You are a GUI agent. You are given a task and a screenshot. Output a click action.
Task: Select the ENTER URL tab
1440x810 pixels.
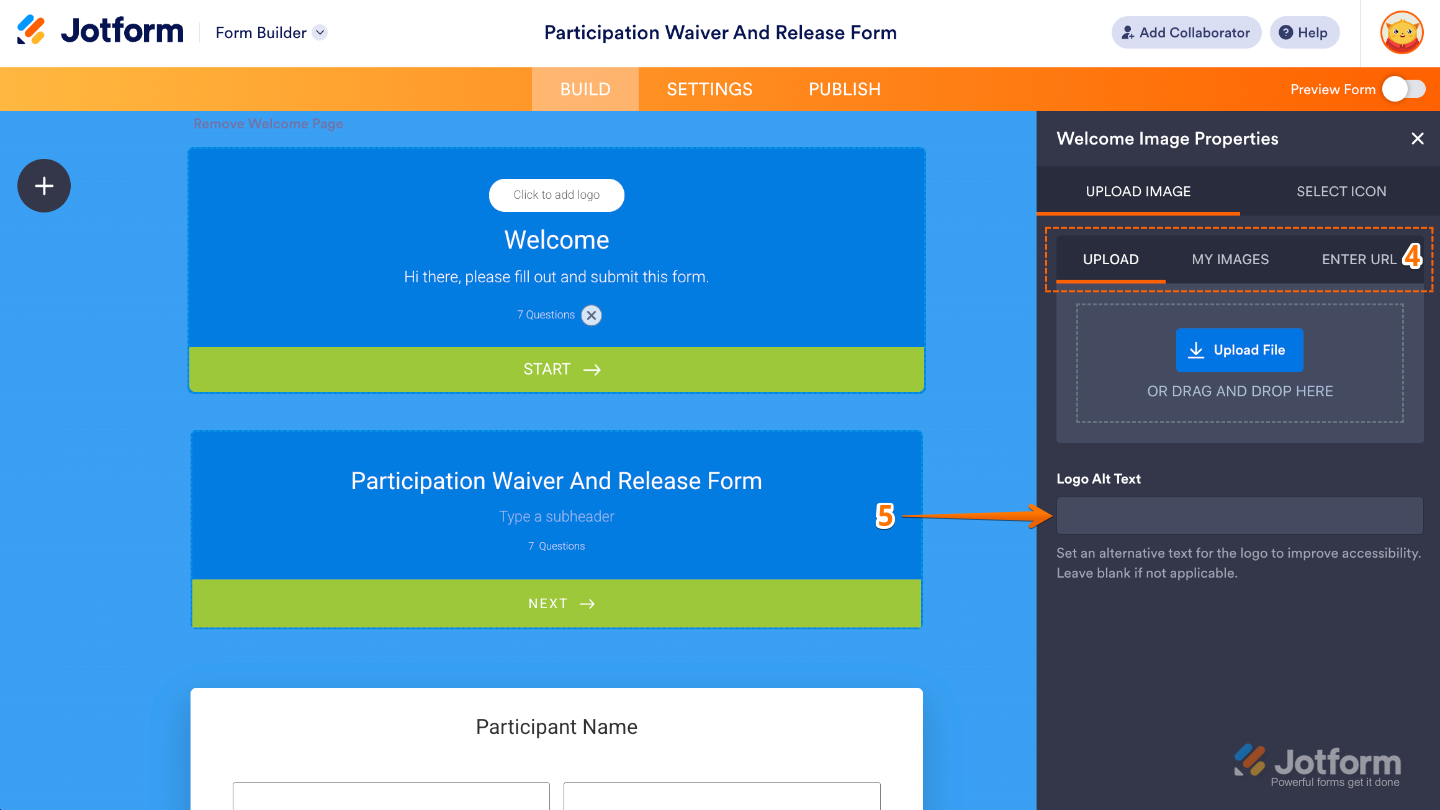(1359, 259)
